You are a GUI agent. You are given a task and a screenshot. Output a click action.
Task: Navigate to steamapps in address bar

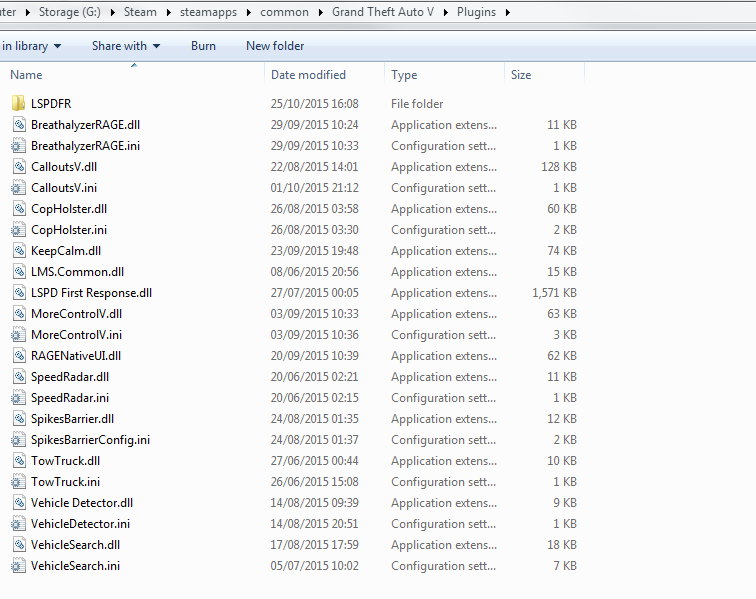tap(208, 12)
